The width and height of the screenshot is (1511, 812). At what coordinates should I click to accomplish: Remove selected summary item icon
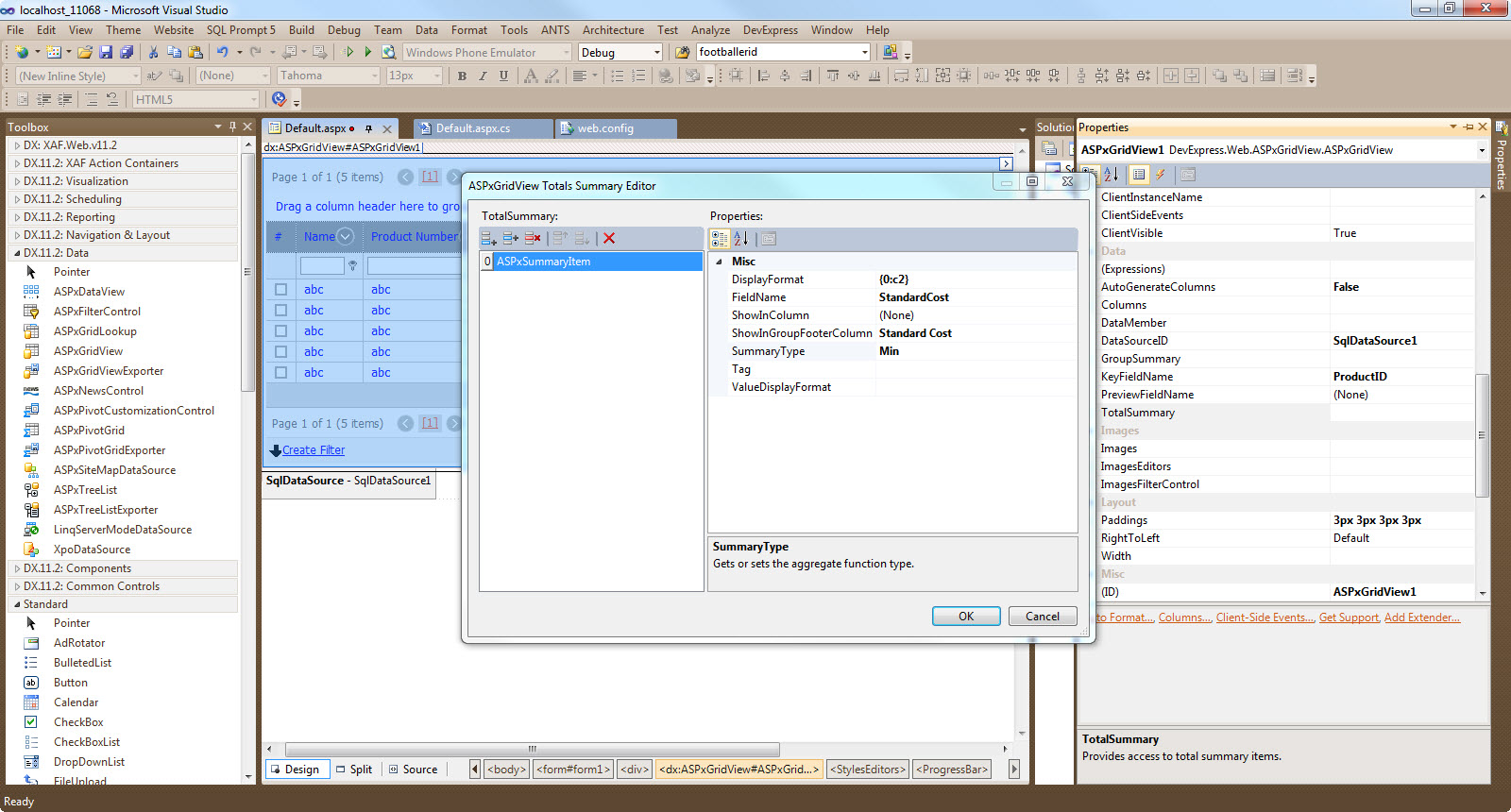(533, 239)
